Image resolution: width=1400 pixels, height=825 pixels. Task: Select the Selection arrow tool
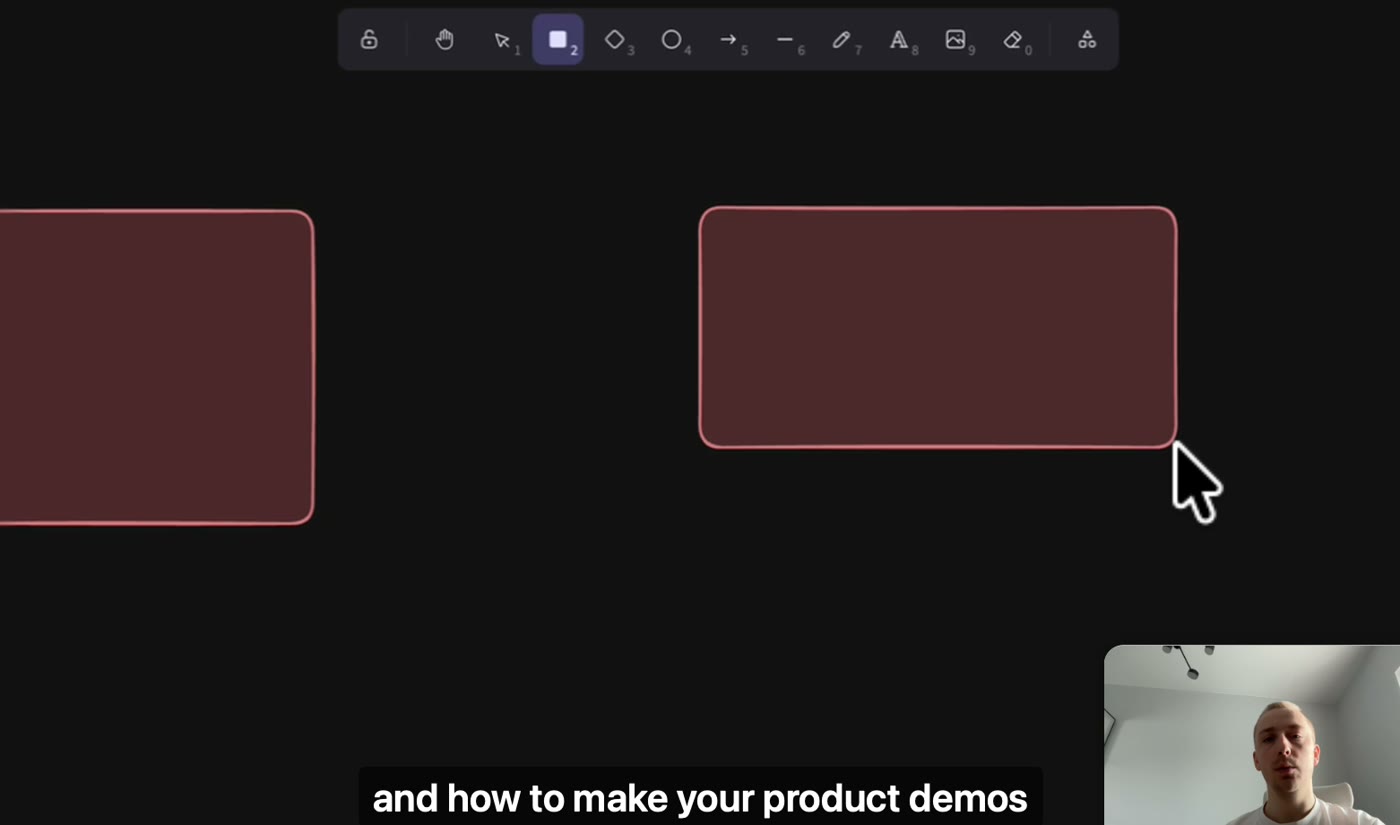point(503,40)
